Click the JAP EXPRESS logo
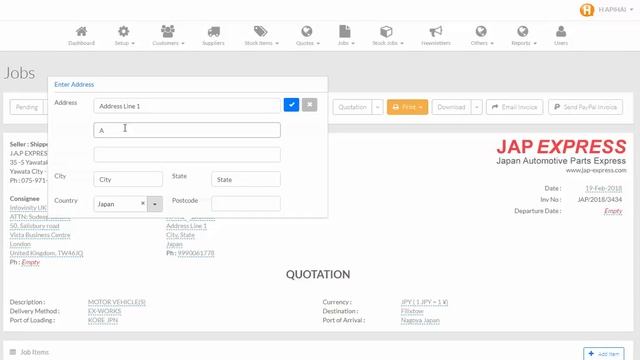Screen dimensions: 640x360 [x=561, y=147]
